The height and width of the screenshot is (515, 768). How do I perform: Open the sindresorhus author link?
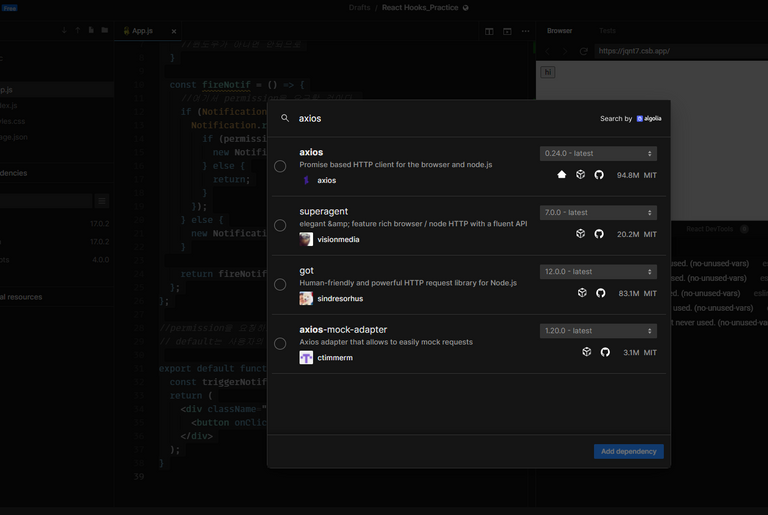coord(340,298)
